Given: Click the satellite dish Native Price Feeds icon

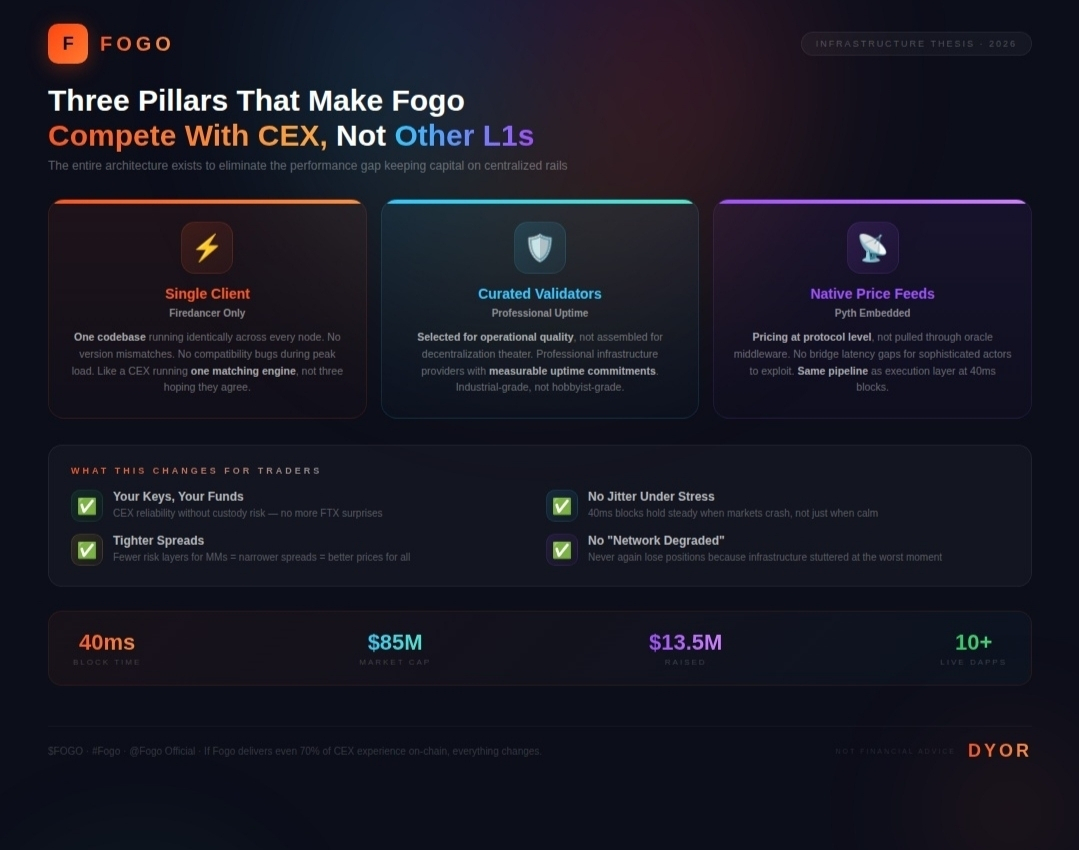Looking at the screenshot, I should pyautogui.click(x=872, y=248).
